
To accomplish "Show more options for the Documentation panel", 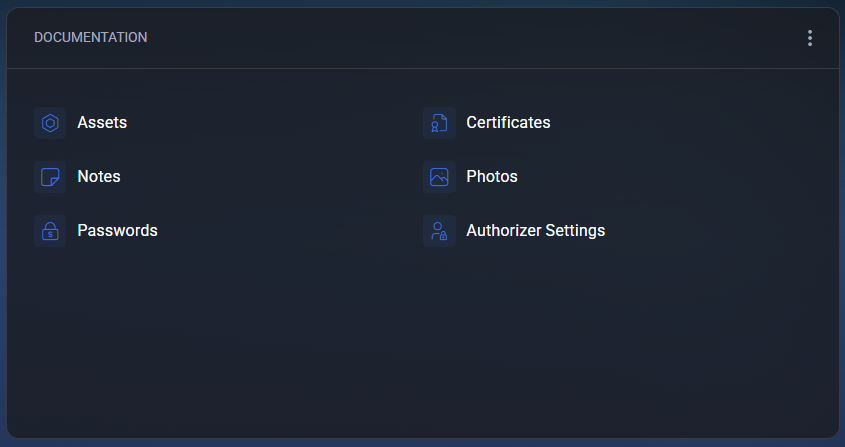I will (x=810, y=38).
